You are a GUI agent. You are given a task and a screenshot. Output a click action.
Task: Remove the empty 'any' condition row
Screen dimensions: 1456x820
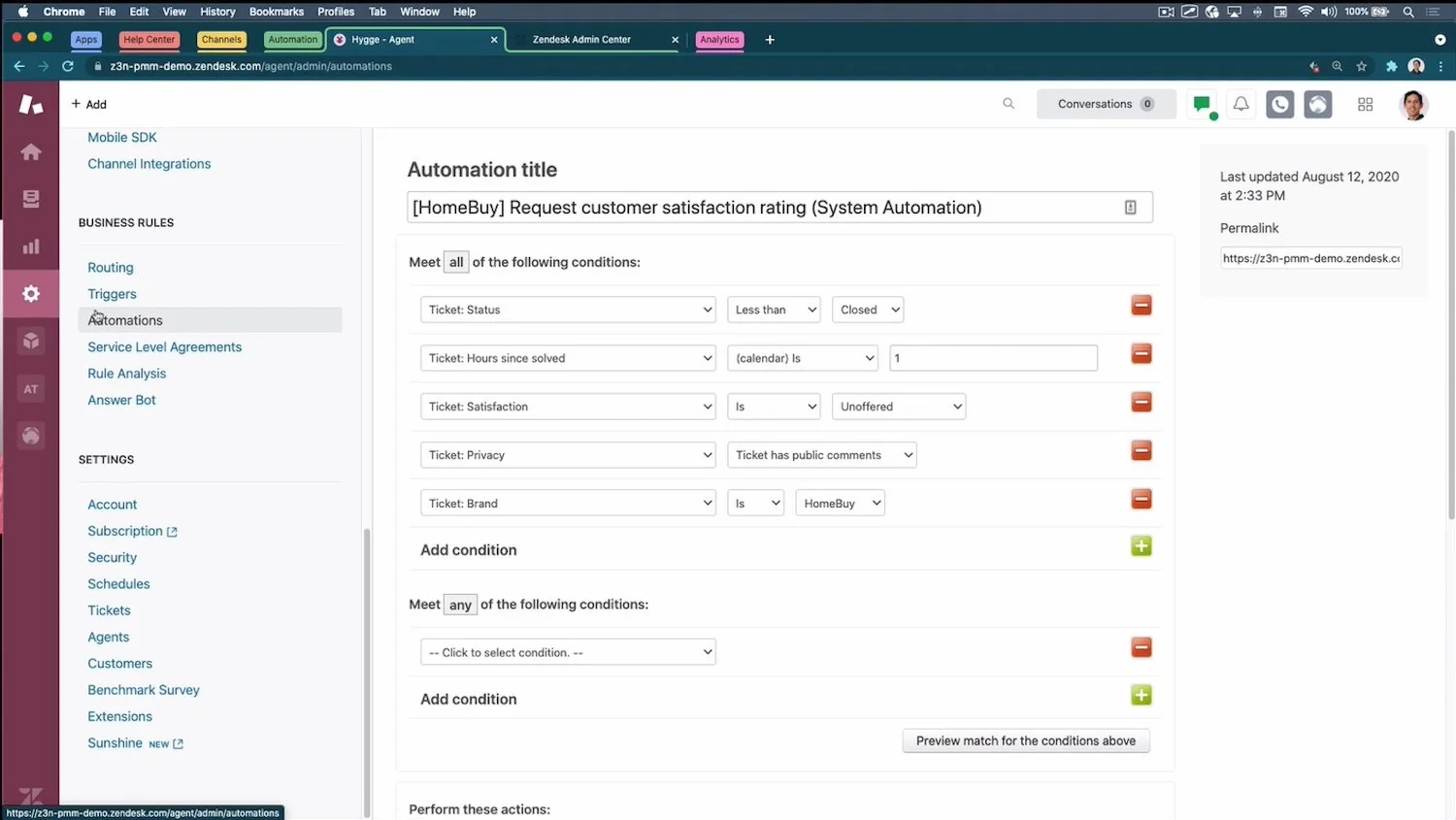point(1142,647)
